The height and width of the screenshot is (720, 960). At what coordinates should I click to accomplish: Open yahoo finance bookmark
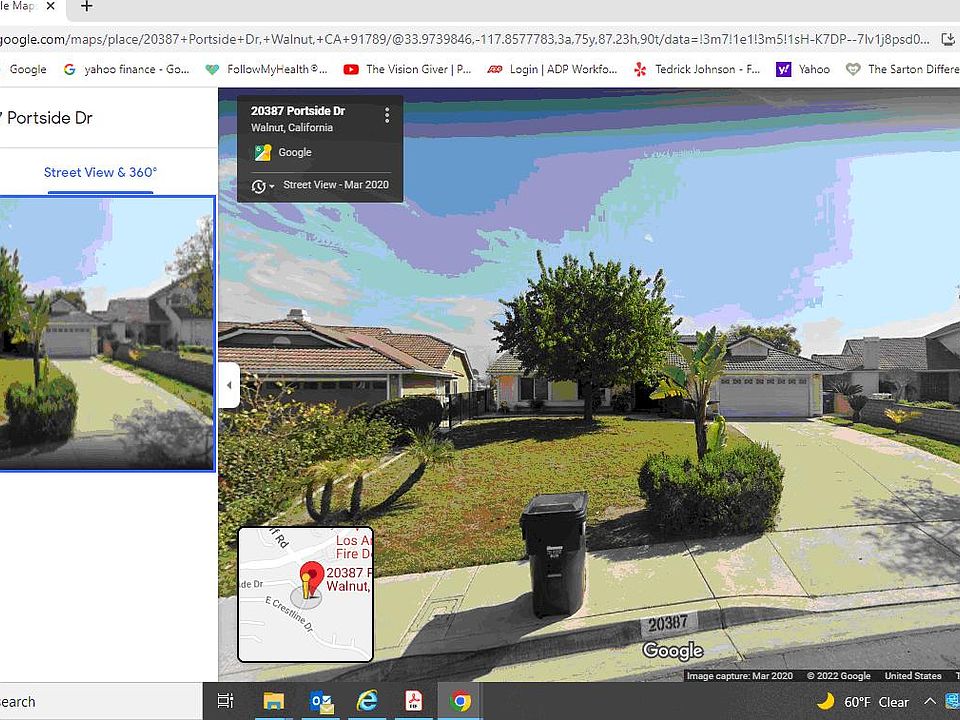click(x=126, y=69)
